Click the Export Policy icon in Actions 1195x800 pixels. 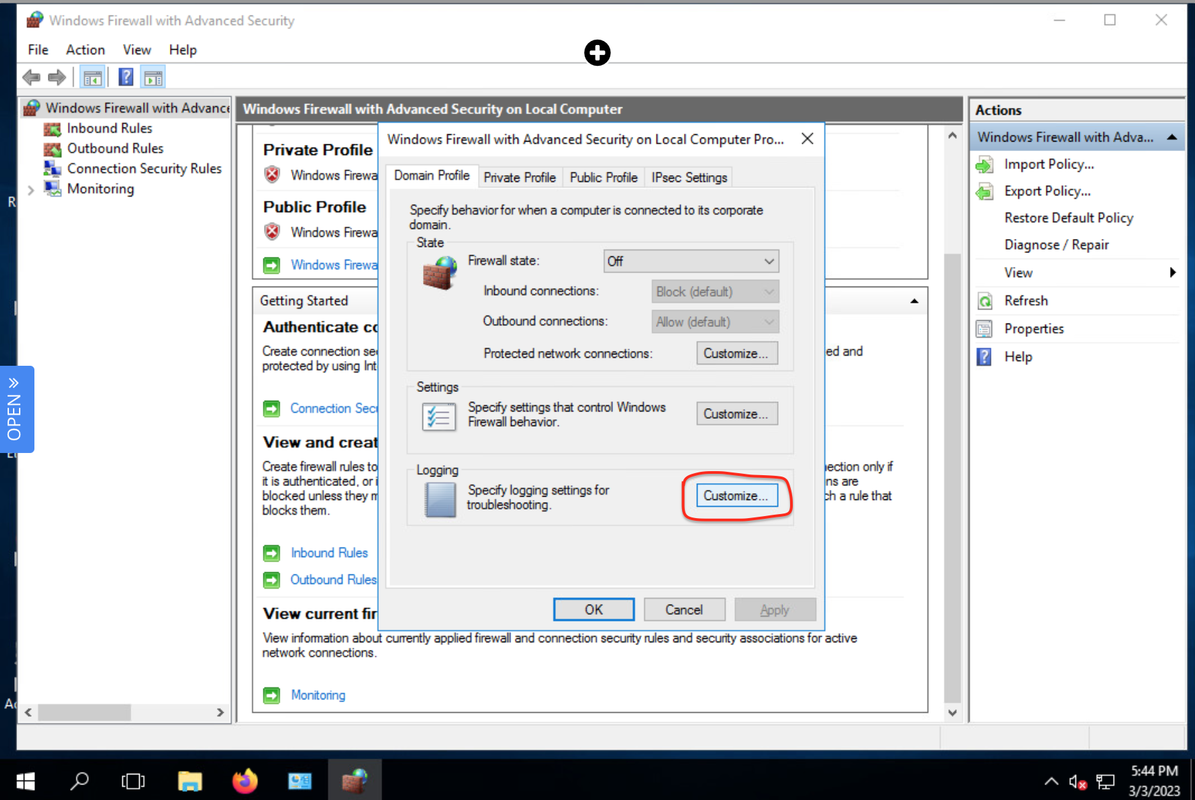coord(985,191)
